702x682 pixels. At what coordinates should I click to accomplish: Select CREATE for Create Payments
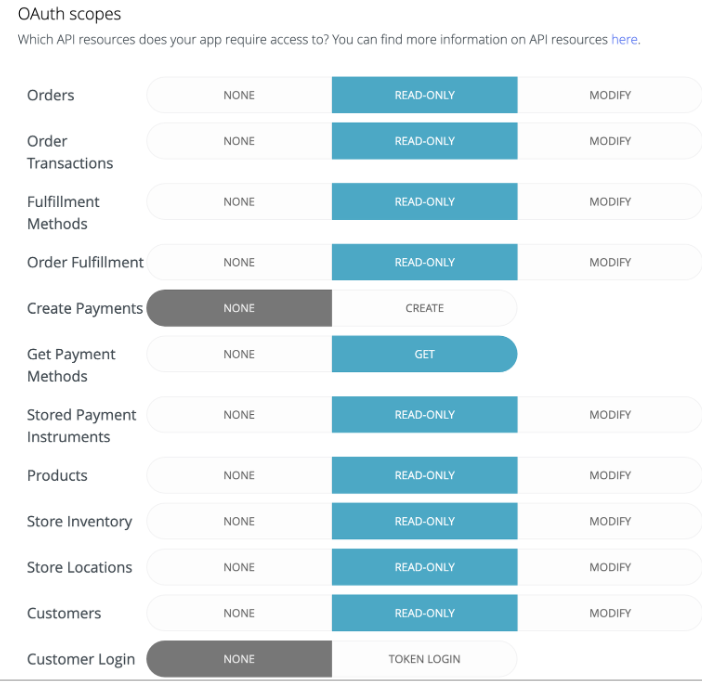[424, 308]
